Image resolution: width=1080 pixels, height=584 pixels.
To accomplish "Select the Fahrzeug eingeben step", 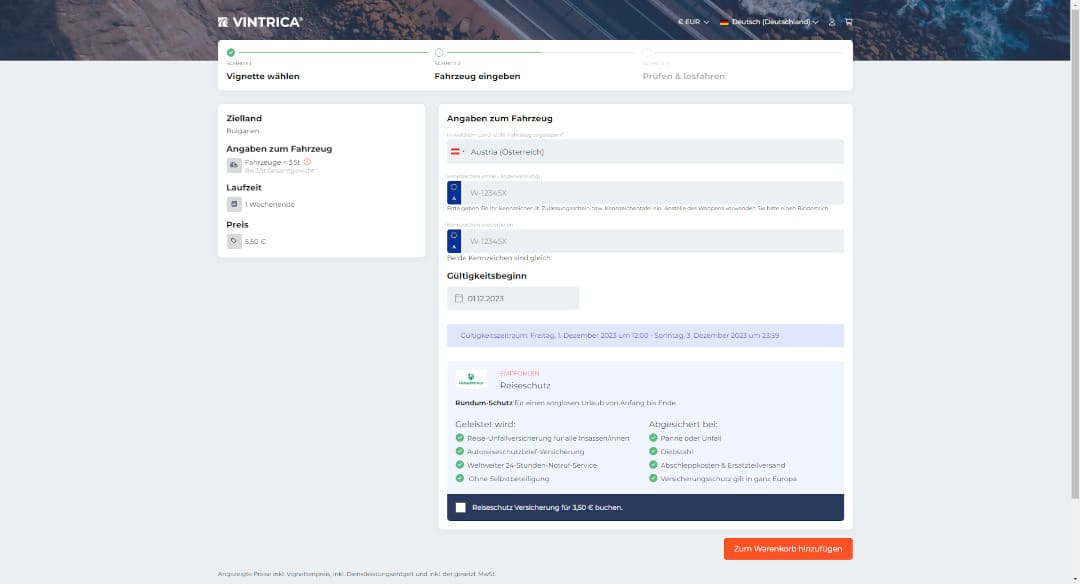I will pyautogui.click(x=477, y=76).
